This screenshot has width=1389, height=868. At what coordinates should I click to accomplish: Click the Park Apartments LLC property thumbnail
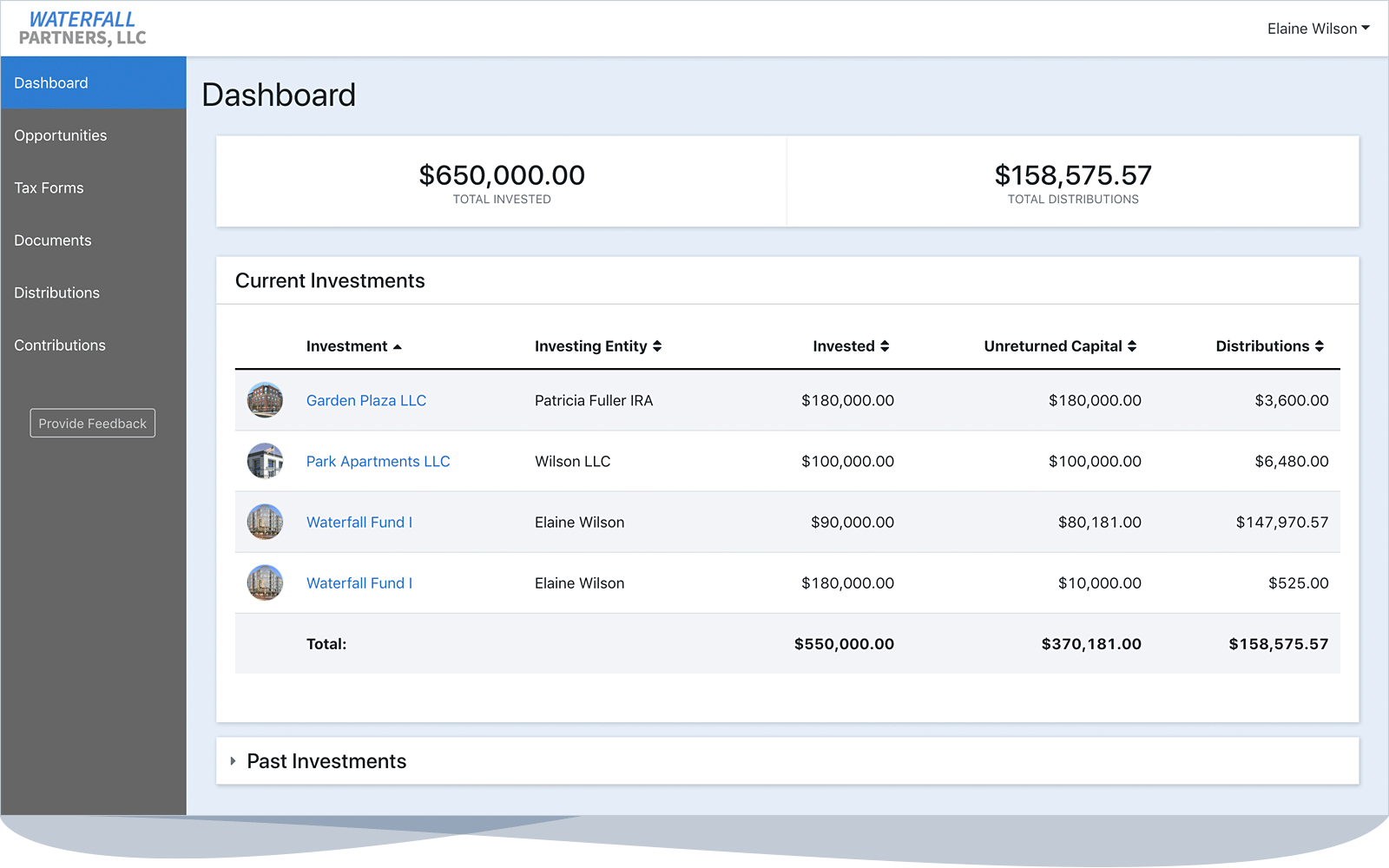[x=265, y=461]
